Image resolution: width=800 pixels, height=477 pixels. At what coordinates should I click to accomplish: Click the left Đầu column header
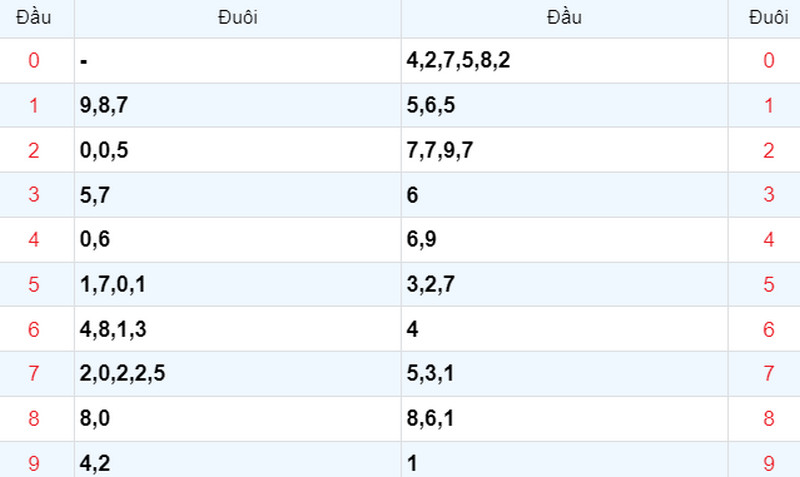point(34,18)
